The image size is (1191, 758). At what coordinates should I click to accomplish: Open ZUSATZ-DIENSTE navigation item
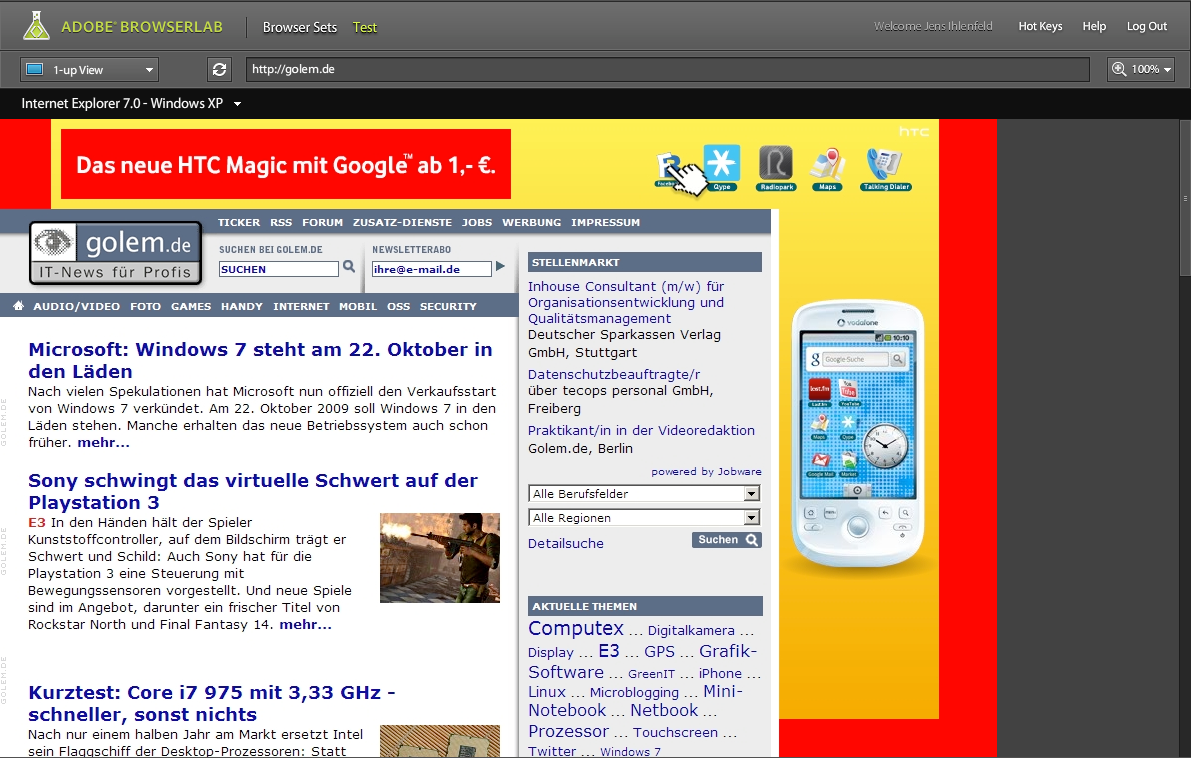pos(402,223)
